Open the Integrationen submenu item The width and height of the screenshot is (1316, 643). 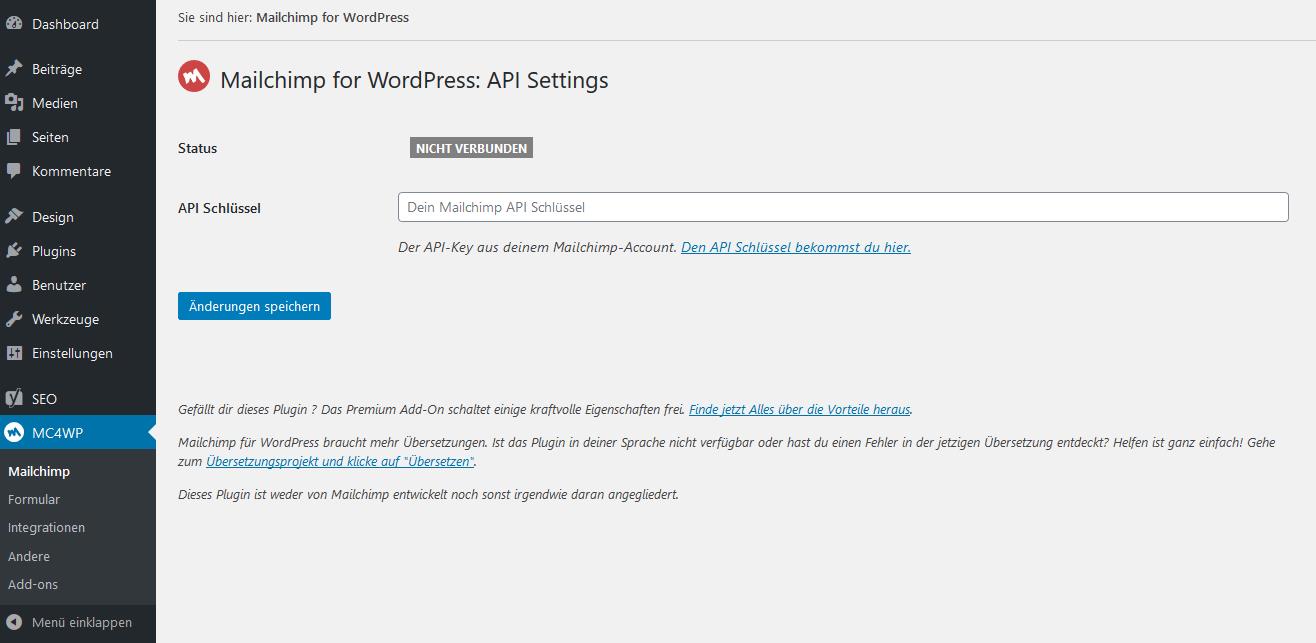tap(46, 527)
